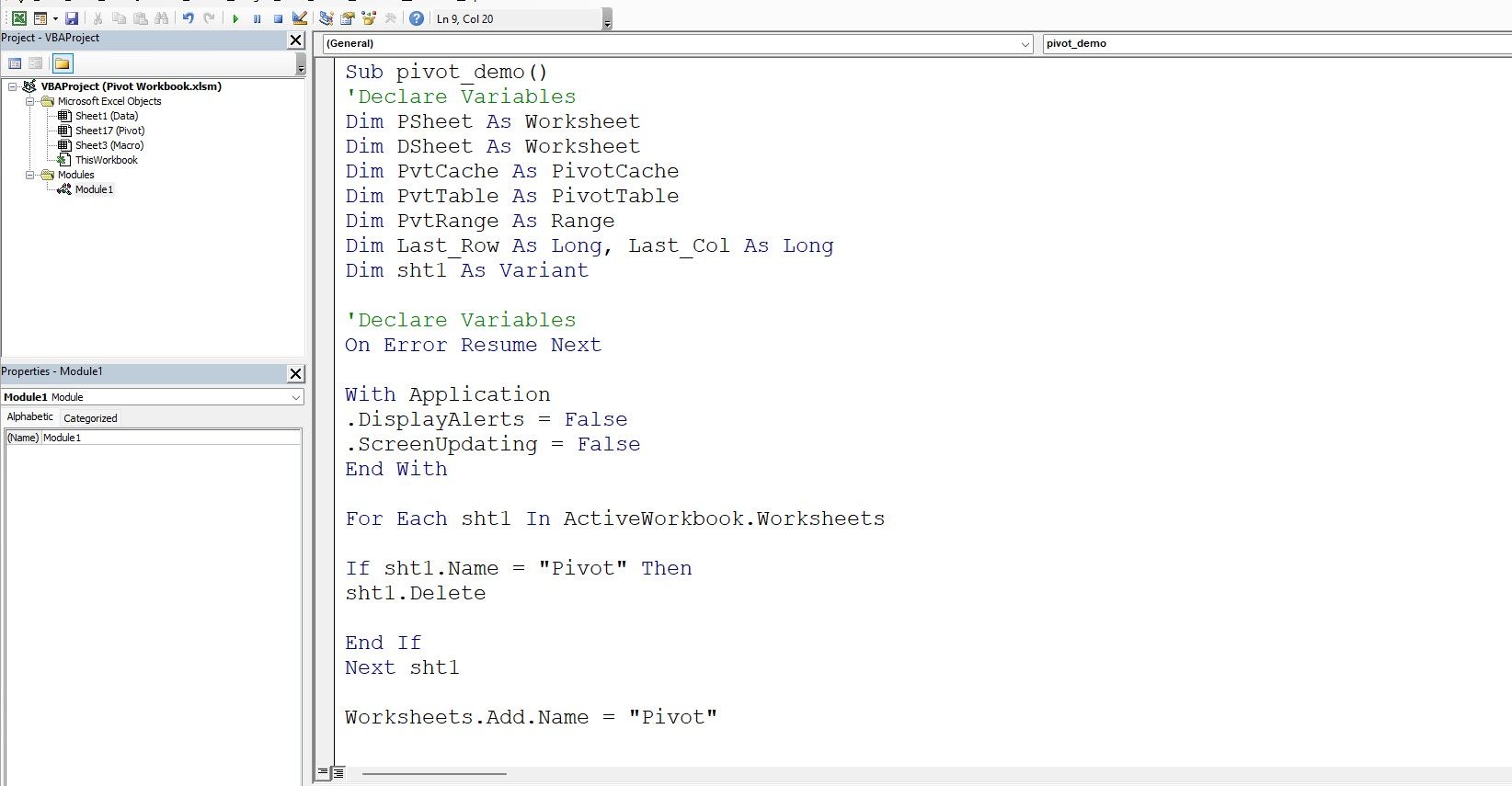Switch to Microsoft Excel view icon

pyautogui.click(x=18, y=18)
